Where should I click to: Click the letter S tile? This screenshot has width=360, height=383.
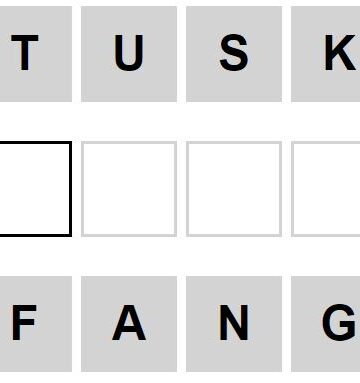(x=234, y=54)
